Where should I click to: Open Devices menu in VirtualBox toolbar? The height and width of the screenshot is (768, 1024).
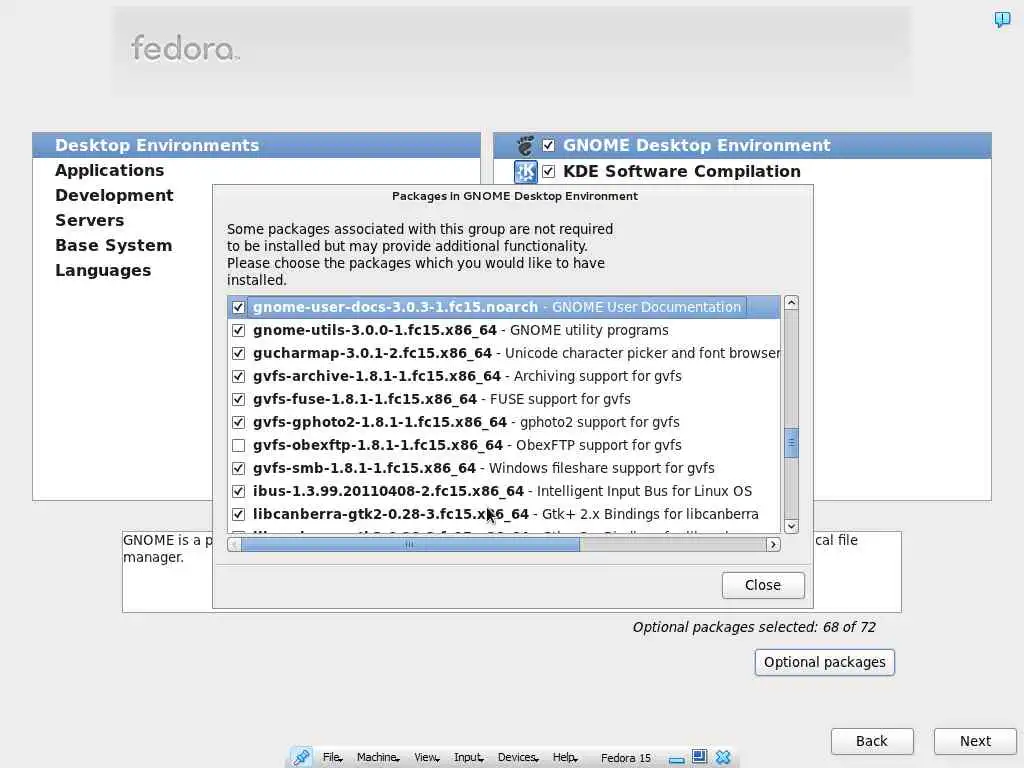(518, 758)
